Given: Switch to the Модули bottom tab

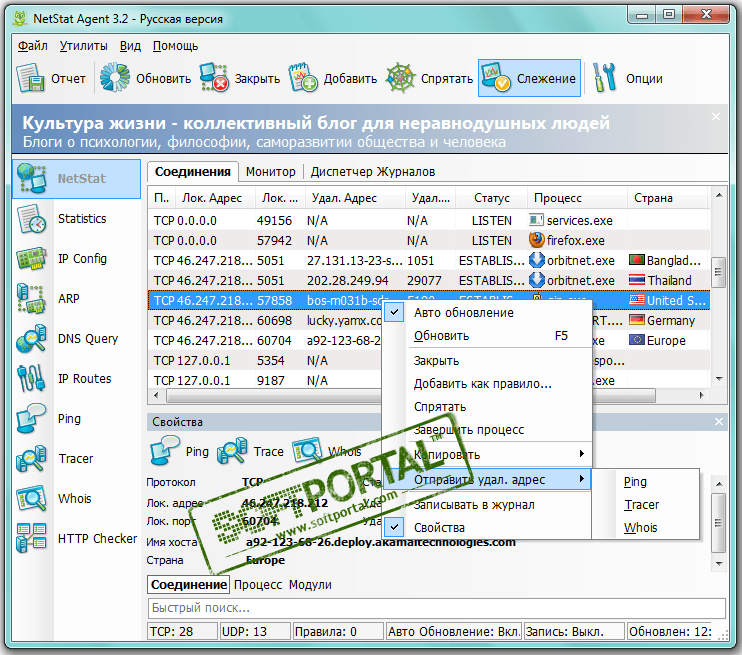Looking at the screenshot, I should tap(310, 585).
